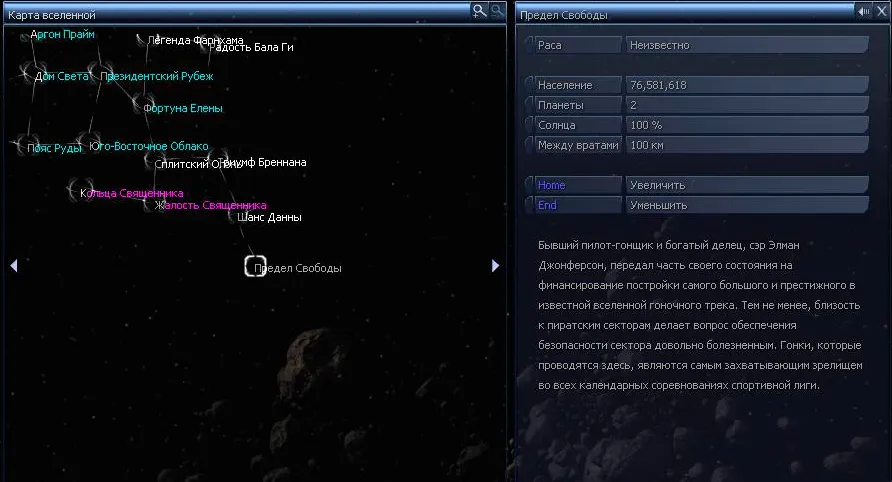Select the Предел Свободы sector marker
This screenshot has width=892, height=482.
(x=255, y=267)
